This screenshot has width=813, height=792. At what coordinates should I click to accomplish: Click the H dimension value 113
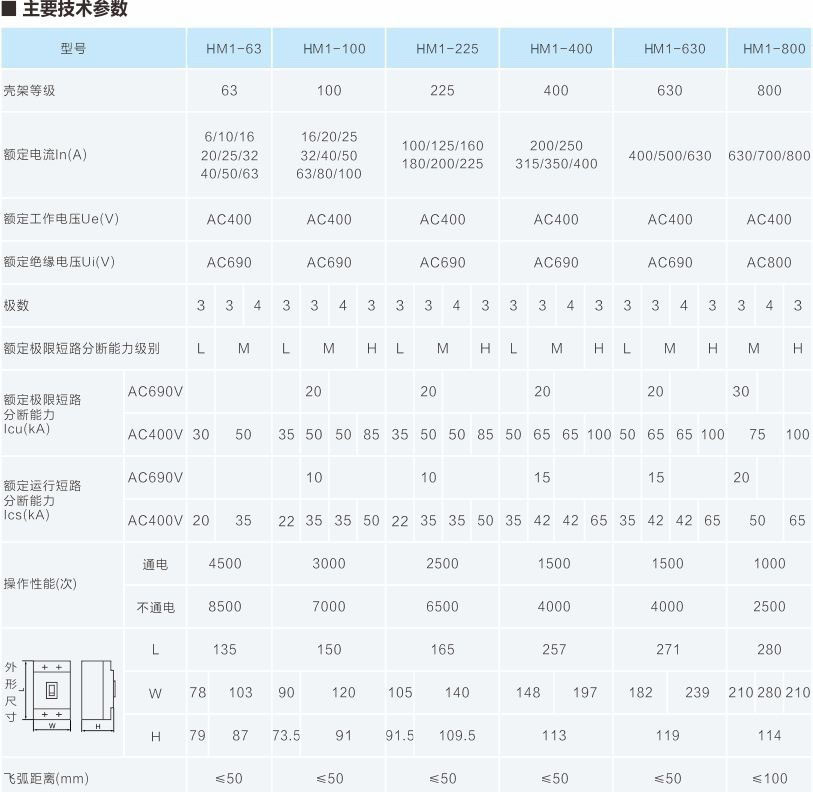click(554, 735)
